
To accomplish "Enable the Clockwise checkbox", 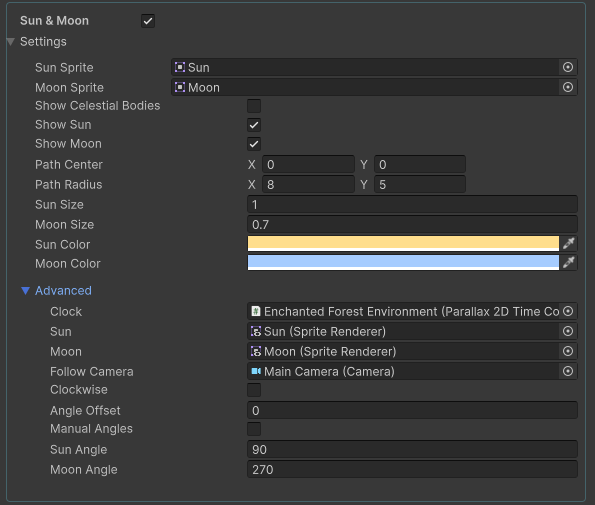I will 254,390.
